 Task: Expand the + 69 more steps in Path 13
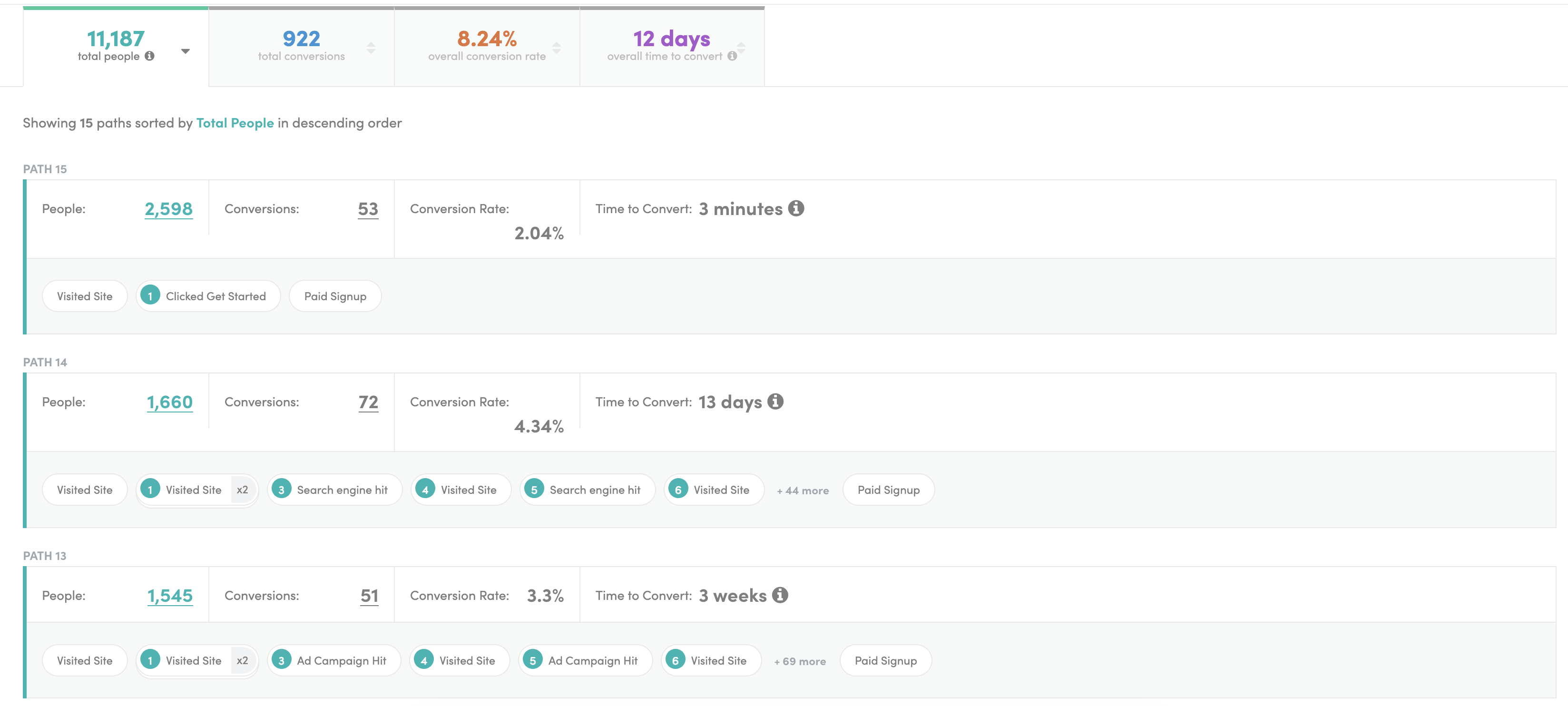800,662
